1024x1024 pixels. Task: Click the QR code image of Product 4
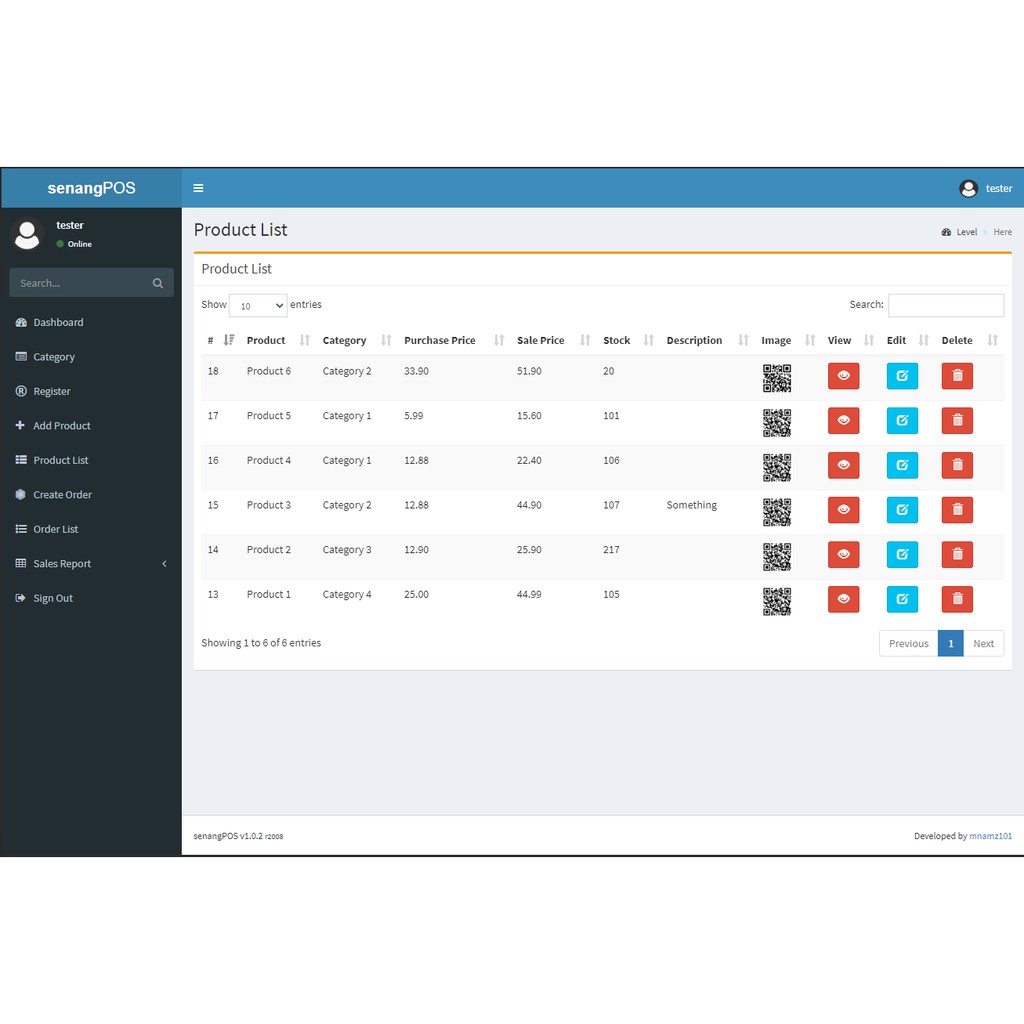pyautogui.click(x=777, y=467)
